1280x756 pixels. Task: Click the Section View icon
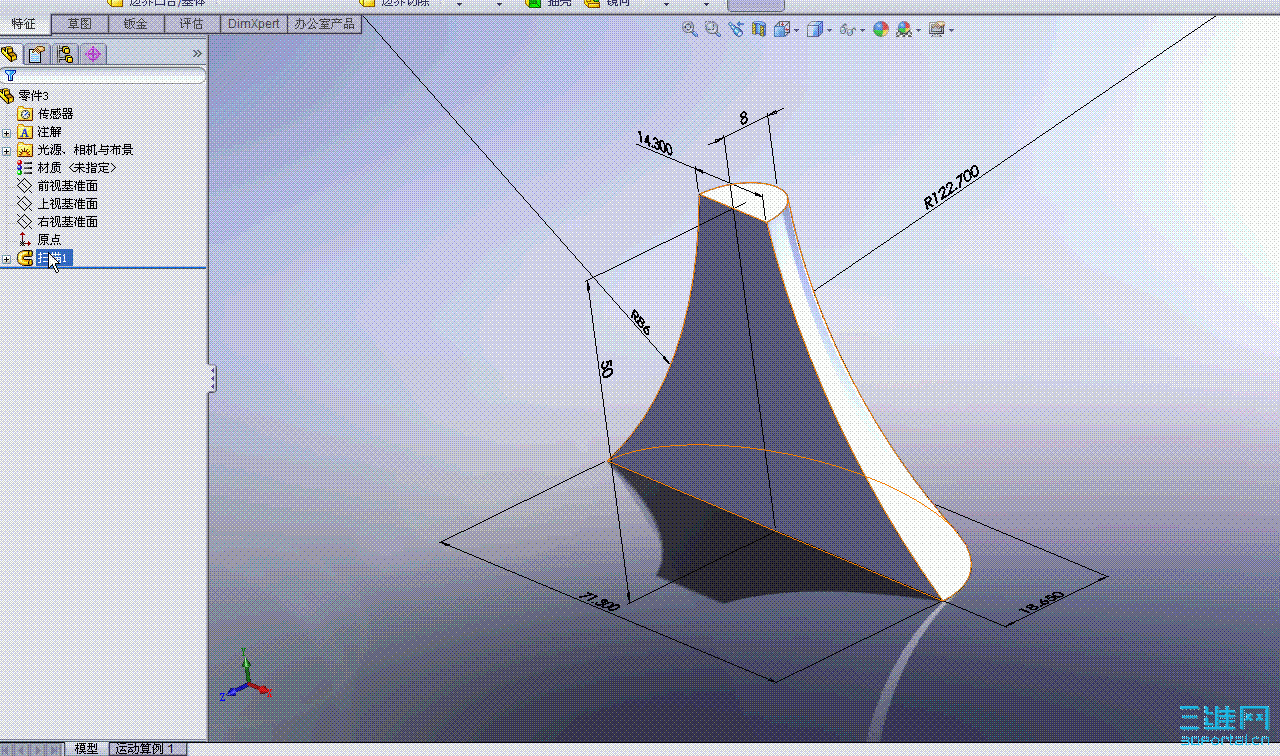click(x=758, y=30)
